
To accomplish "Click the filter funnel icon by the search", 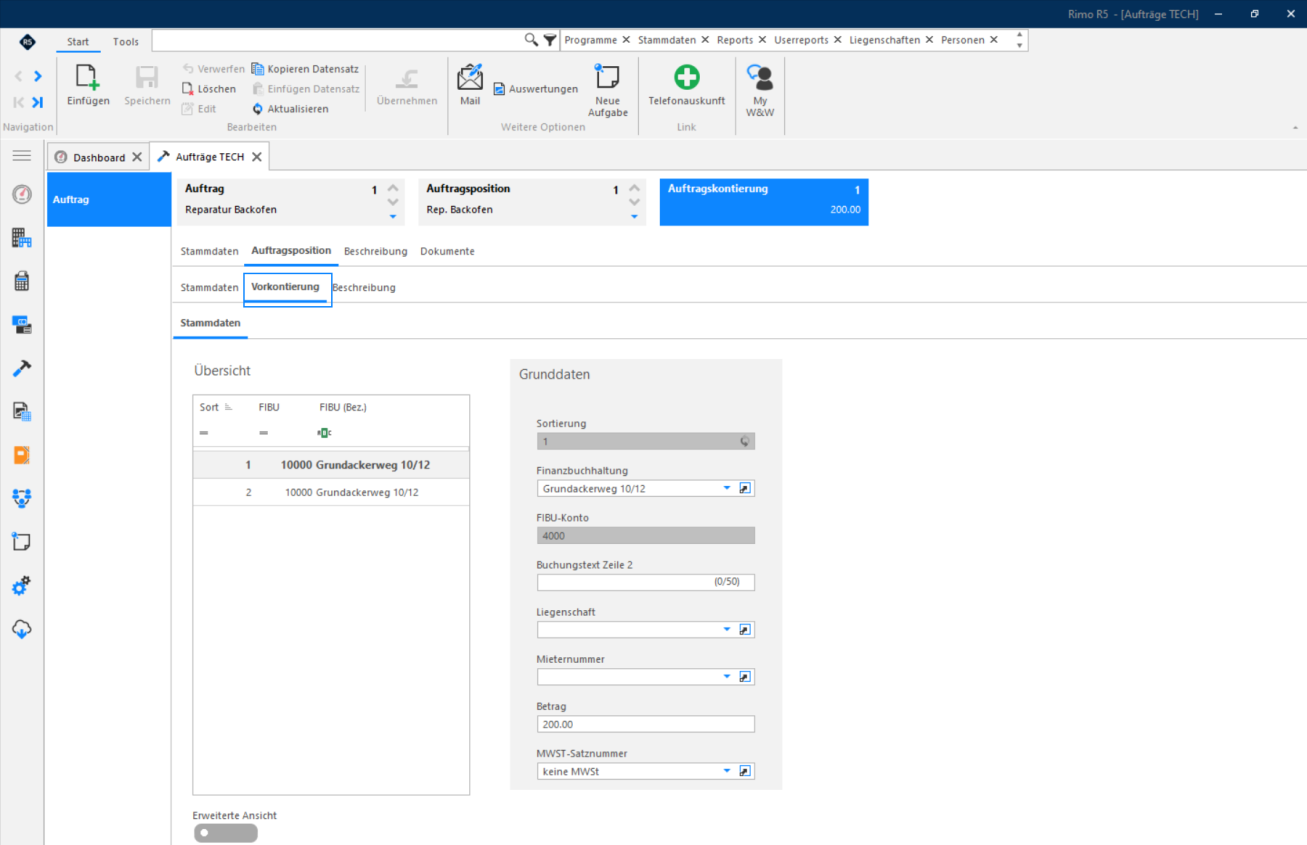I will tap(550, 40).
